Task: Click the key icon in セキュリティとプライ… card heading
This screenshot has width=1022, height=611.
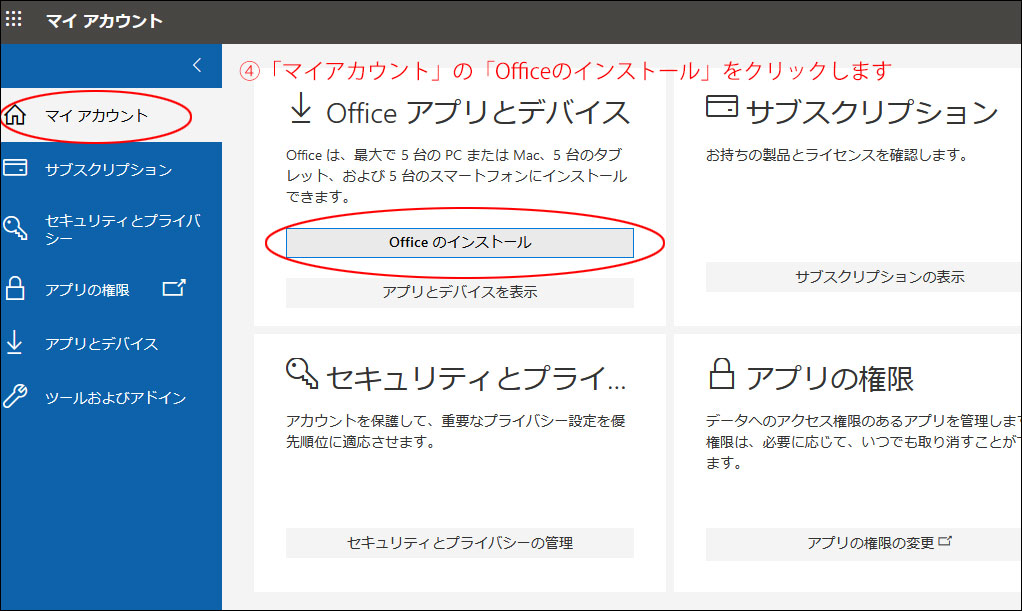Action: pos(302,374)
